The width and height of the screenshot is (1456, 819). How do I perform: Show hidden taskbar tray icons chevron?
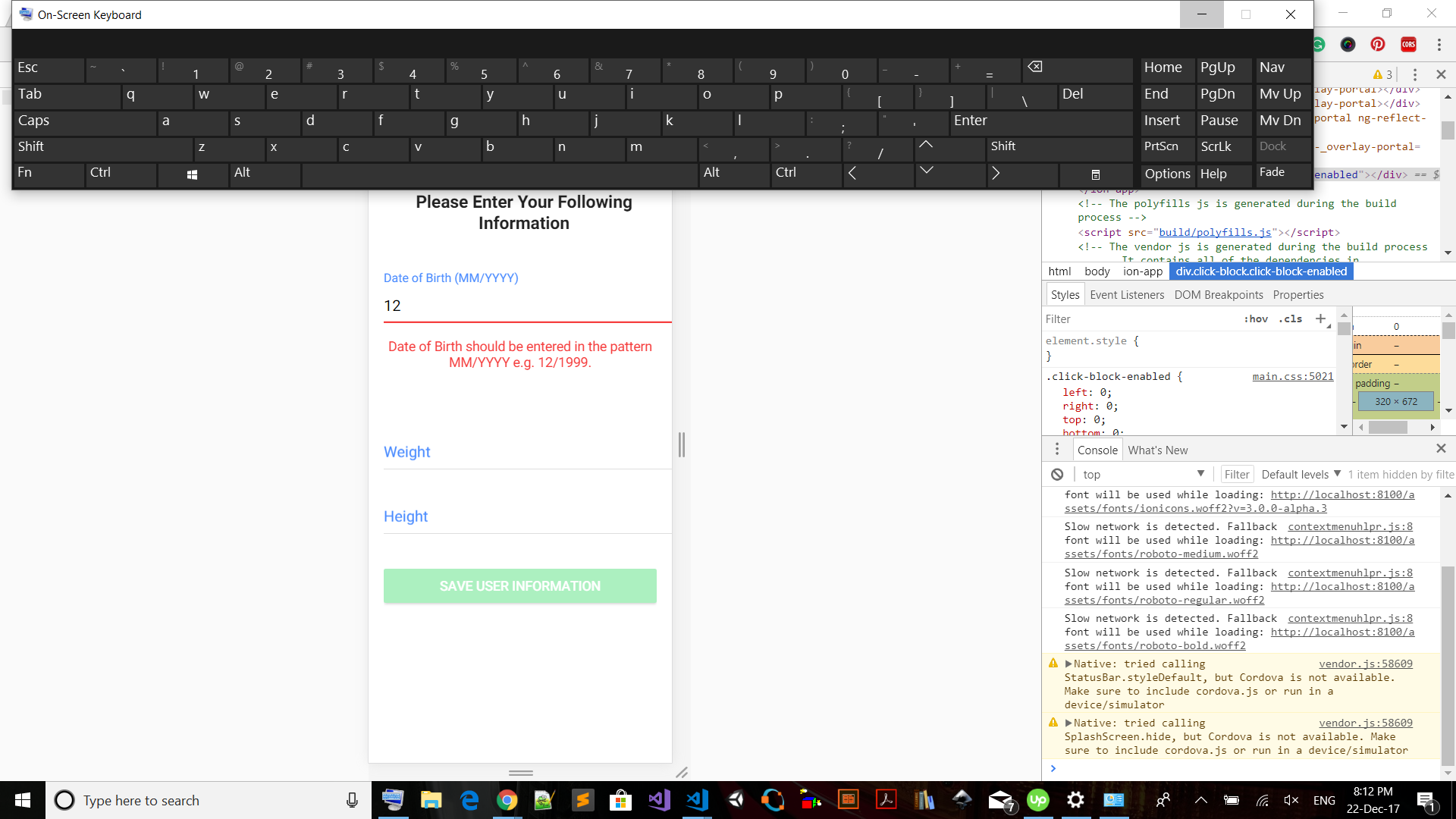(x=1200, y=800)
